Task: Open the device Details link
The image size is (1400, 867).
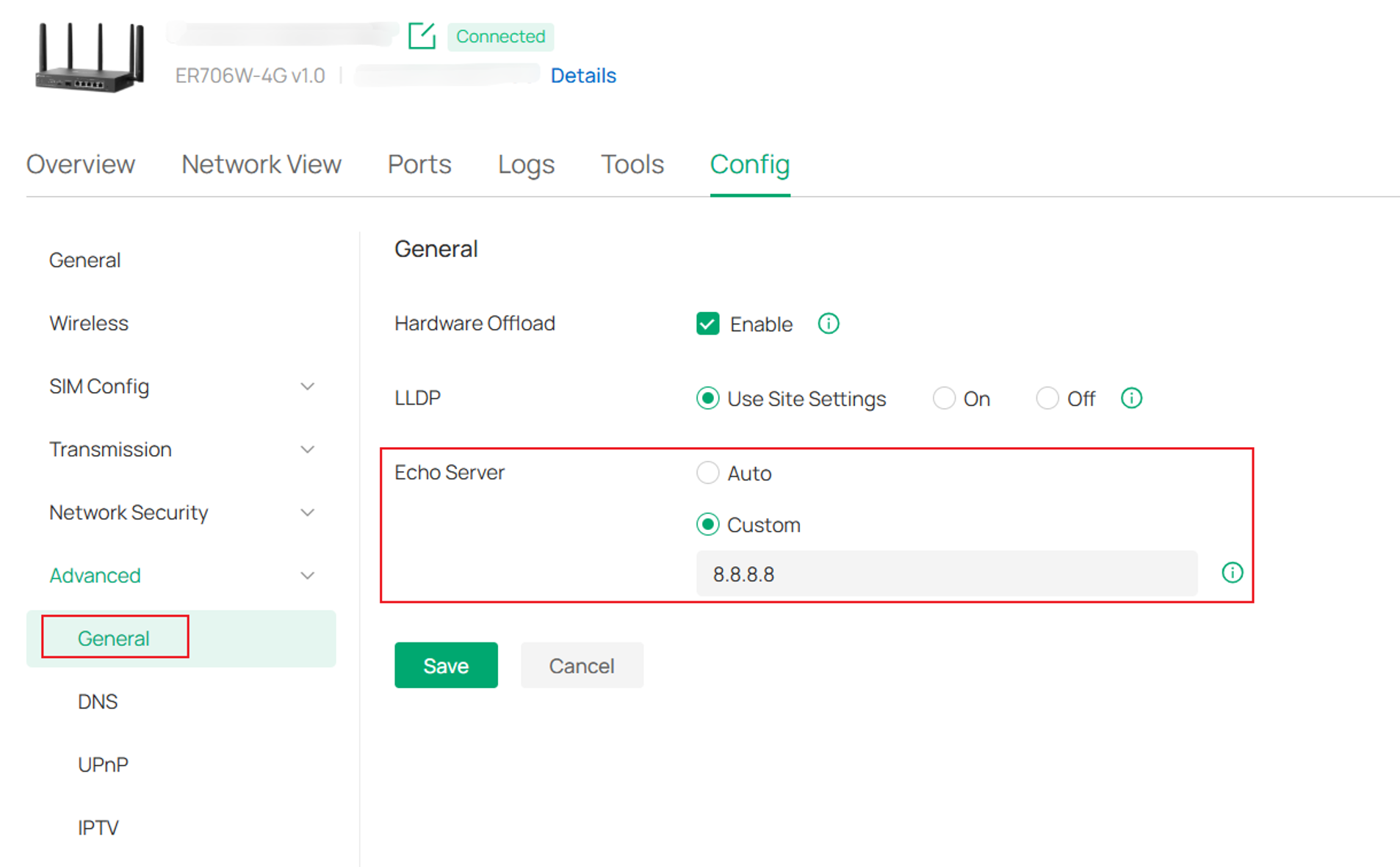Action: 583,76
